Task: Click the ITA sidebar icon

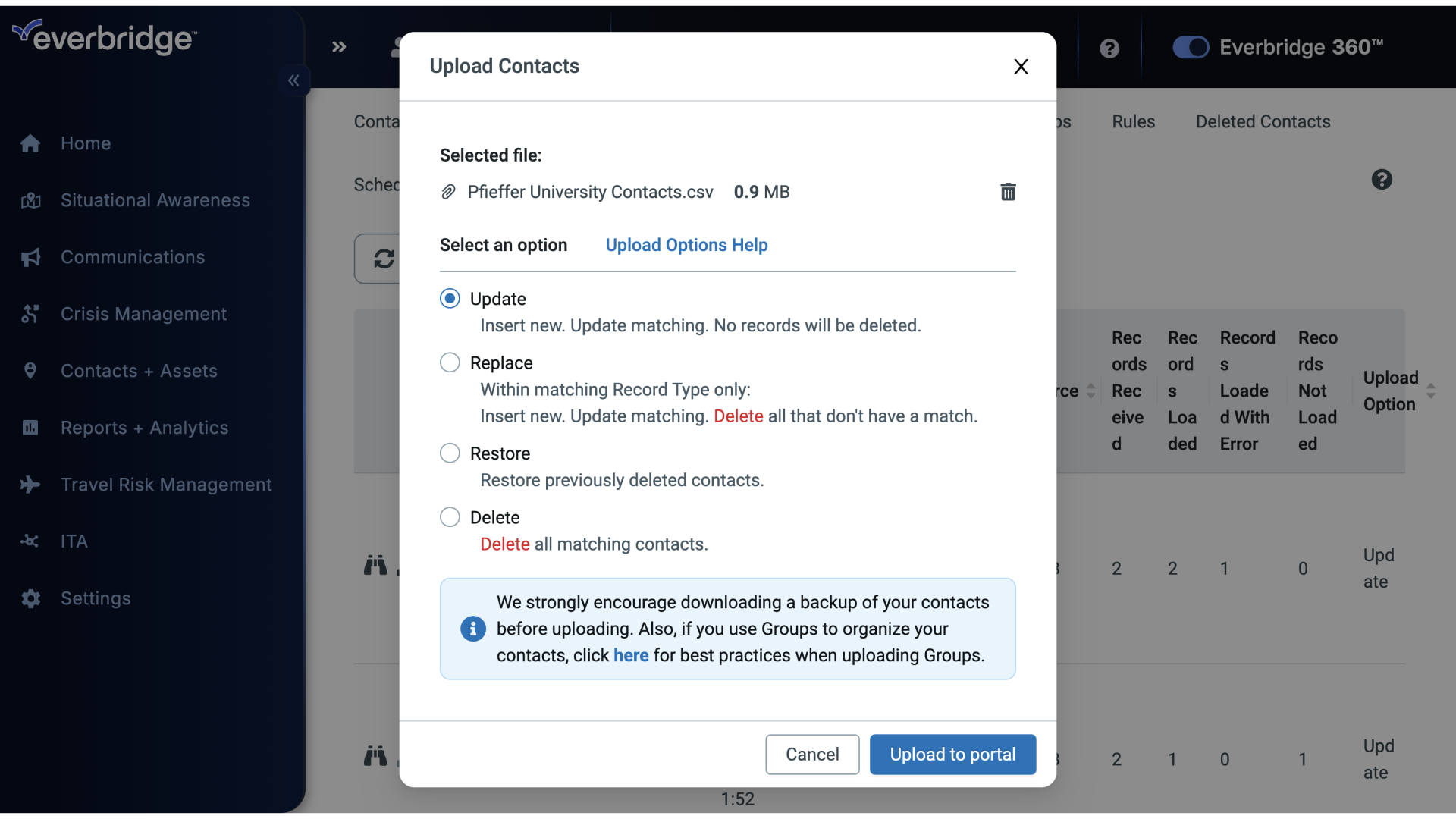Action: click(x=30, y=541)
